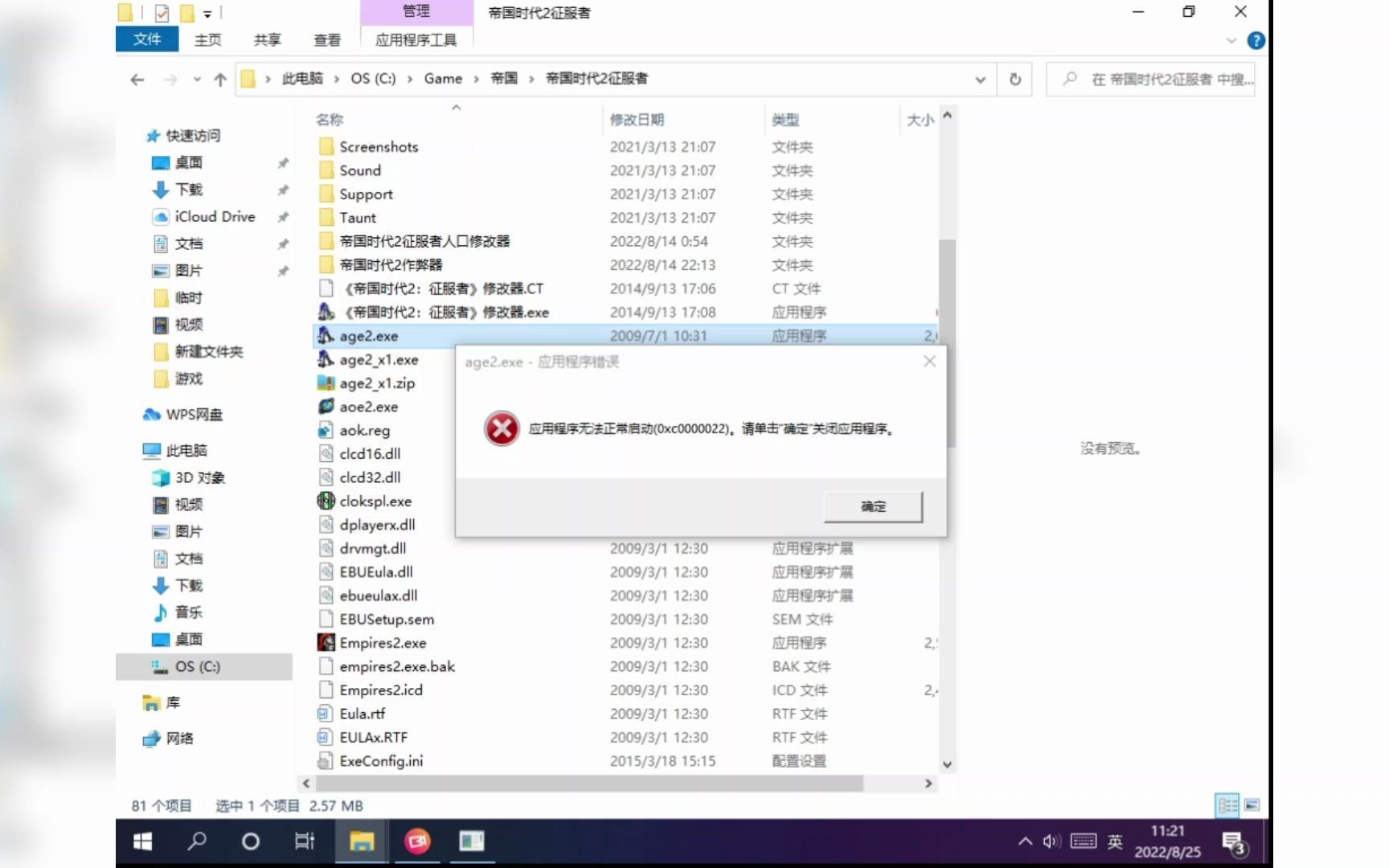1389x868 pixels.
Task: Select the Empires2.exe file
Action: pos(382,643)
